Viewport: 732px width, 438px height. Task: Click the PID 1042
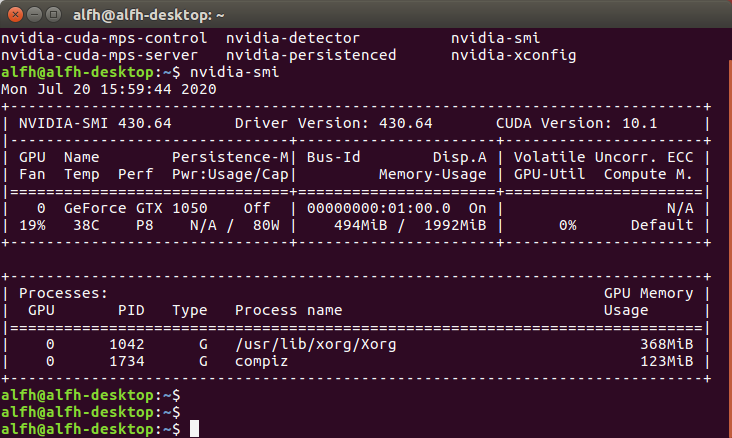pyautogui.click(x=127, y=344)
